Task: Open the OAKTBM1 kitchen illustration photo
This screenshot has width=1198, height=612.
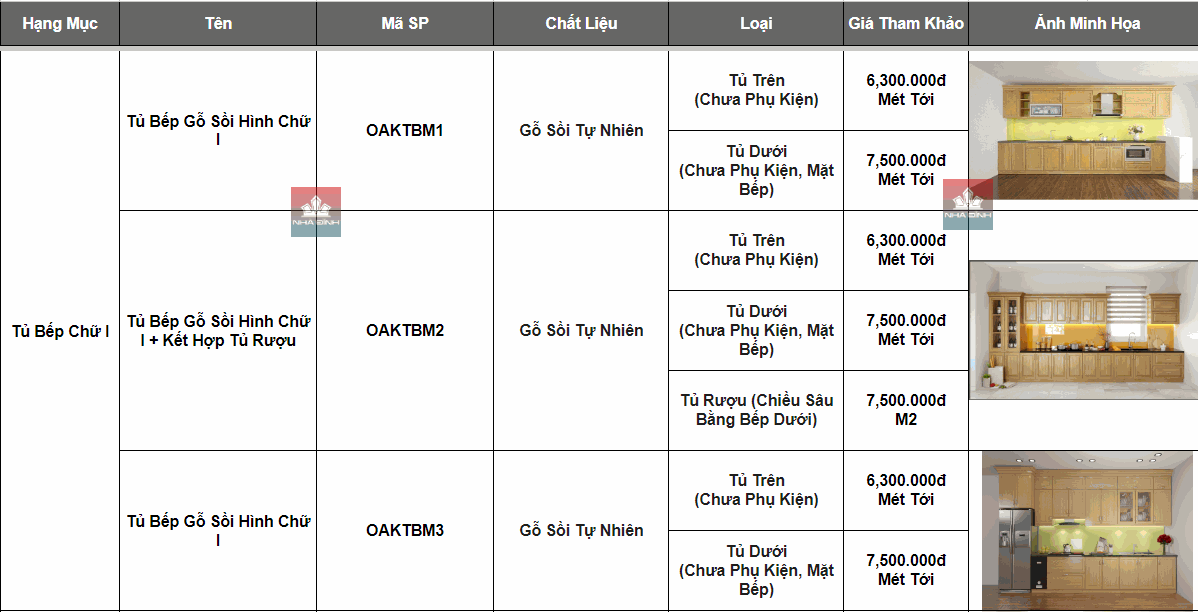Action: tap(1083, 130)
